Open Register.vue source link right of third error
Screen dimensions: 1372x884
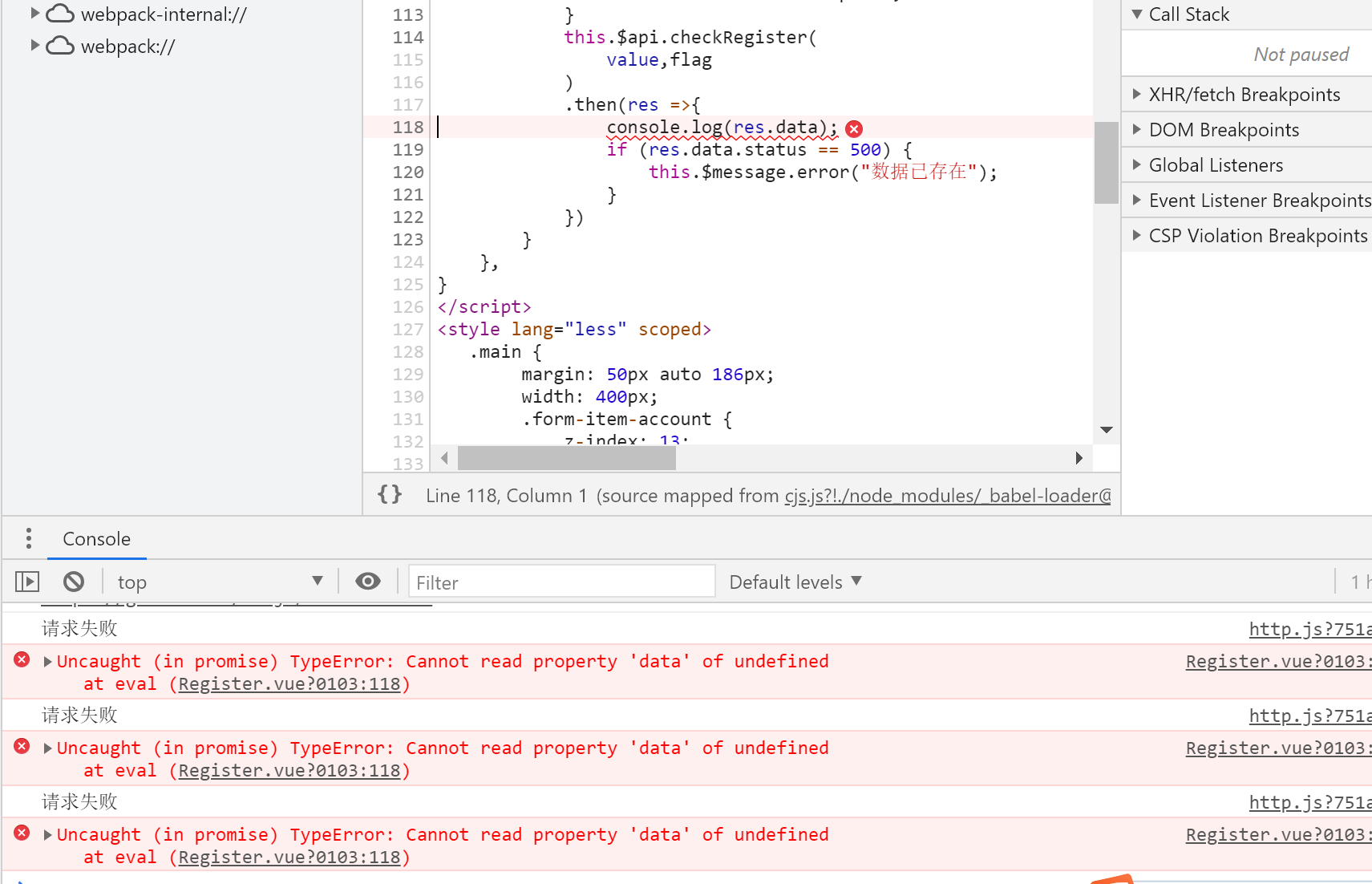[x=1279, y=835]
